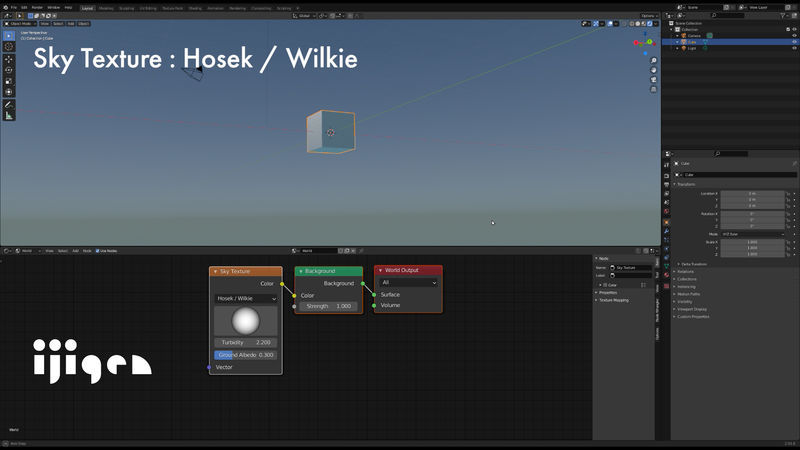Switch to the Layout workspace tab
The image size is (800, 450).
pos(88,8)
